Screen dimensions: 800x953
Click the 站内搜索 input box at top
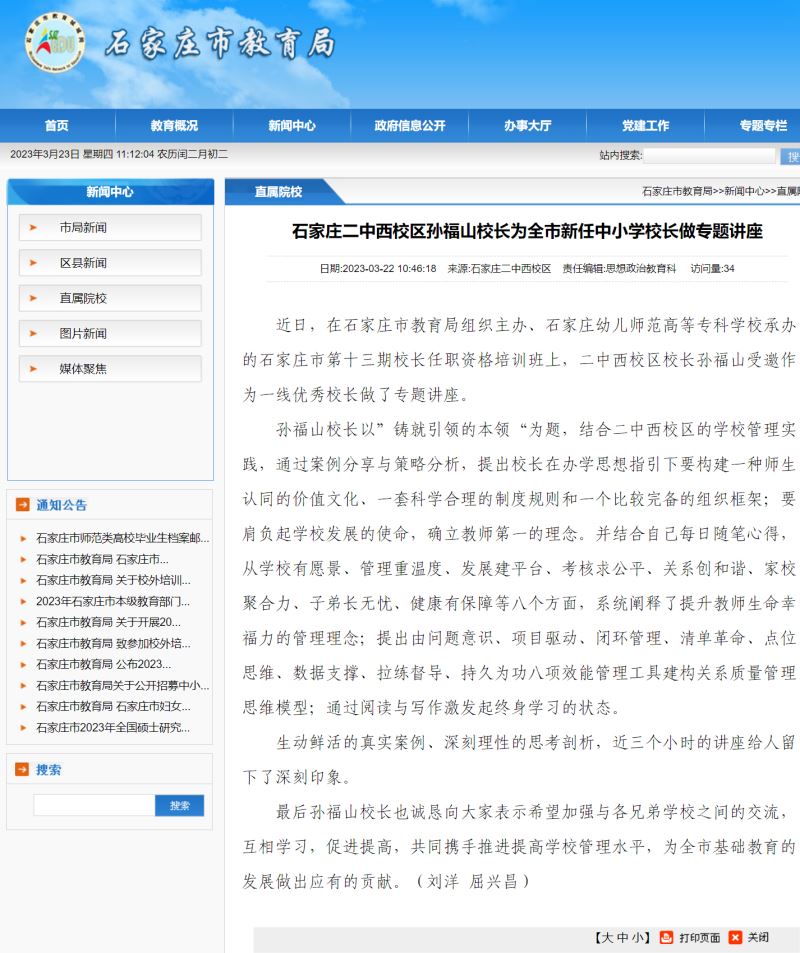(x=709, y=155)
